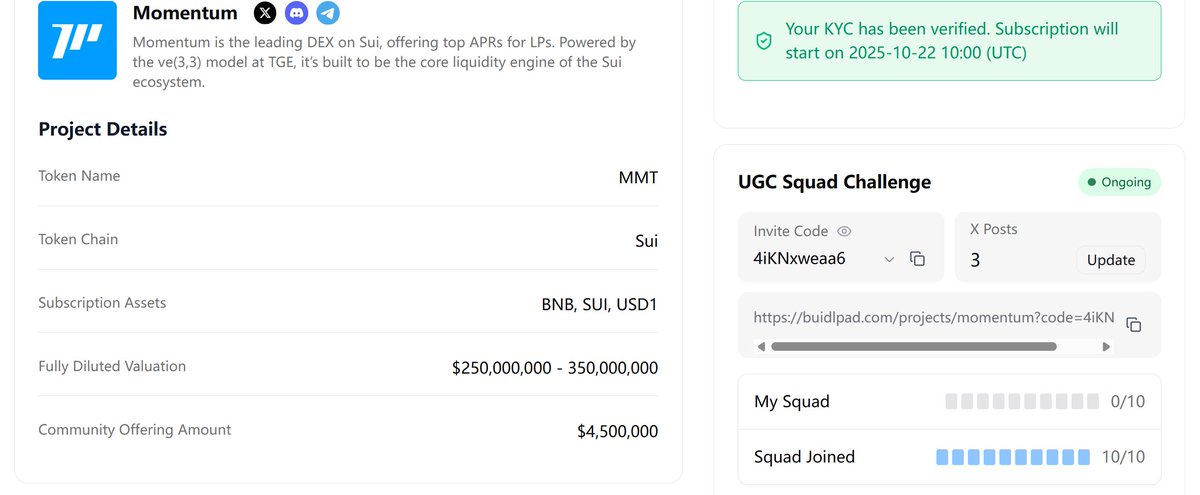This screenshot has width=1200, height=495.
Task: Copy the buidlpad referral link
Action: pos(1133,324)
